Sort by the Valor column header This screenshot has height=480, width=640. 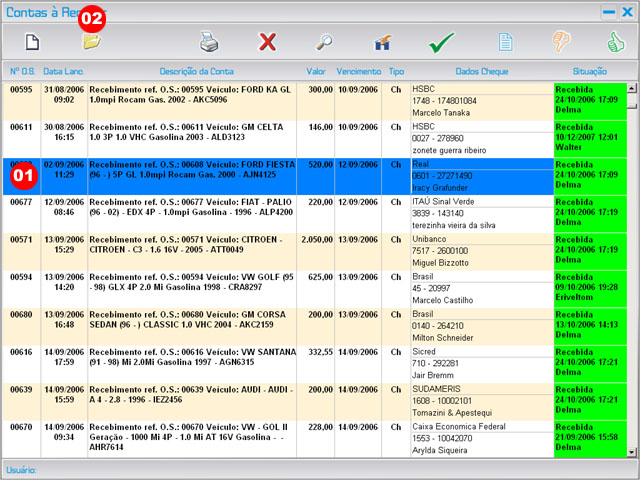(316, 72)
